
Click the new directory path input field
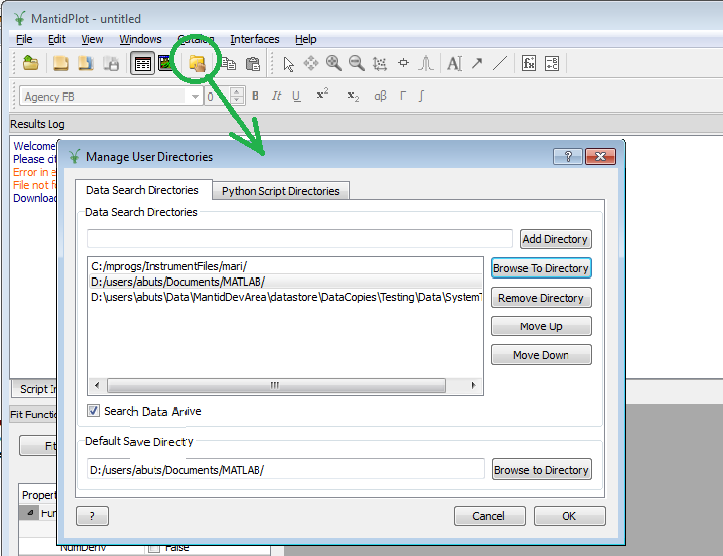pyautogui.click(x=300, y=239)
